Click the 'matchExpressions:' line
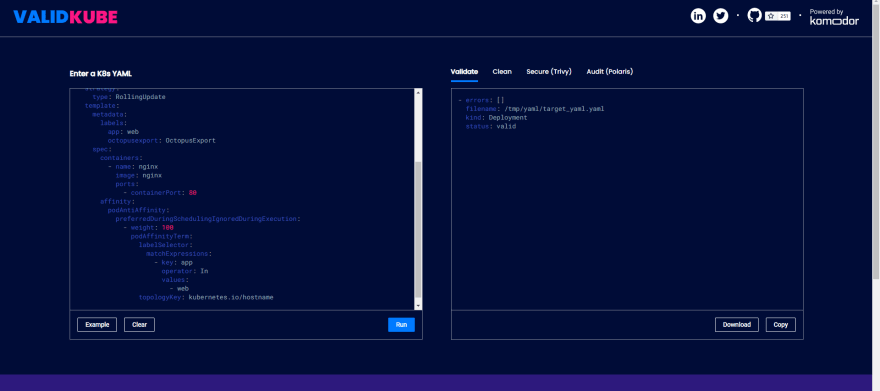Viewport: 880px width, 391px height. tap(179, 254)
